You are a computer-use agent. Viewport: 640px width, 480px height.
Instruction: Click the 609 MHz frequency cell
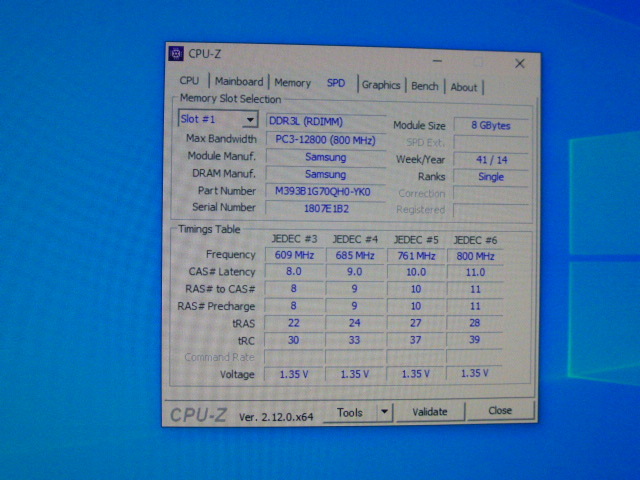coord(294,255)
